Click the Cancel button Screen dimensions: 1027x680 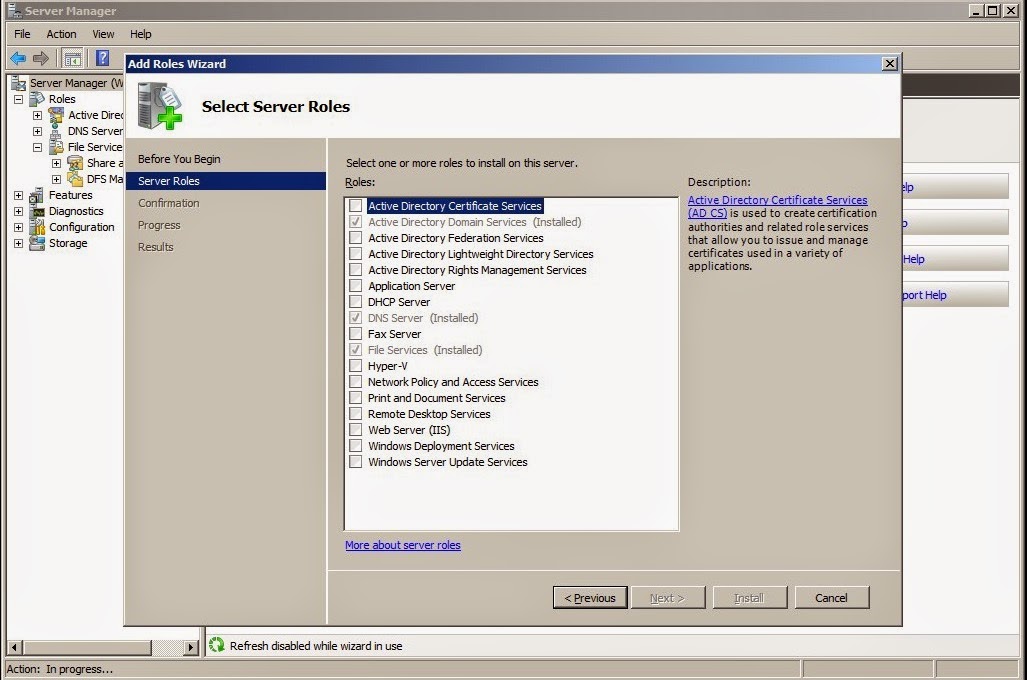[x=832, y=597]
